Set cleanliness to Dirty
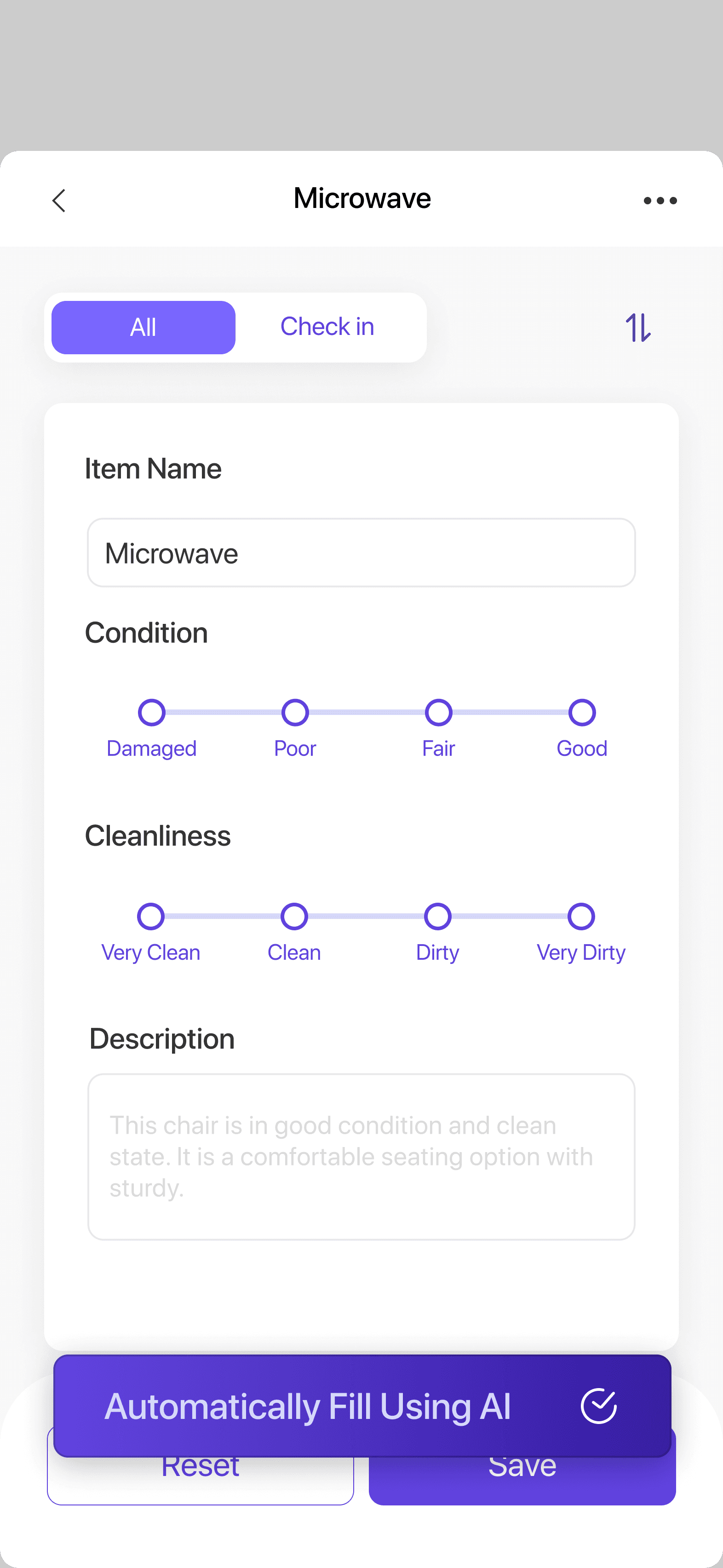The image size is (723, 1568). pyautogui.click(x=437, y=917)
